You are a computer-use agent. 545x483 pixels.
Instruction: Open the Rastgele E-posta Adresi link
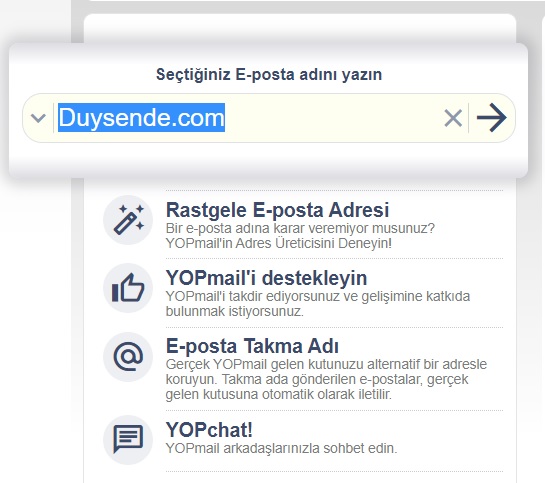277,210
